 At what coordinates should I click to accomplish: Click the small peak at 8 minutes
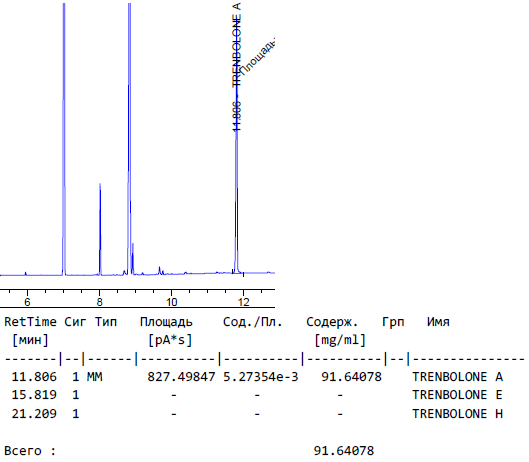(100, 229)
